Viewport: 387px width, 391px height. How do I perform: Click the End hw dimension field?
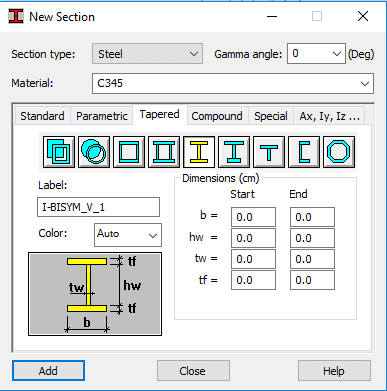click(312, 238)
